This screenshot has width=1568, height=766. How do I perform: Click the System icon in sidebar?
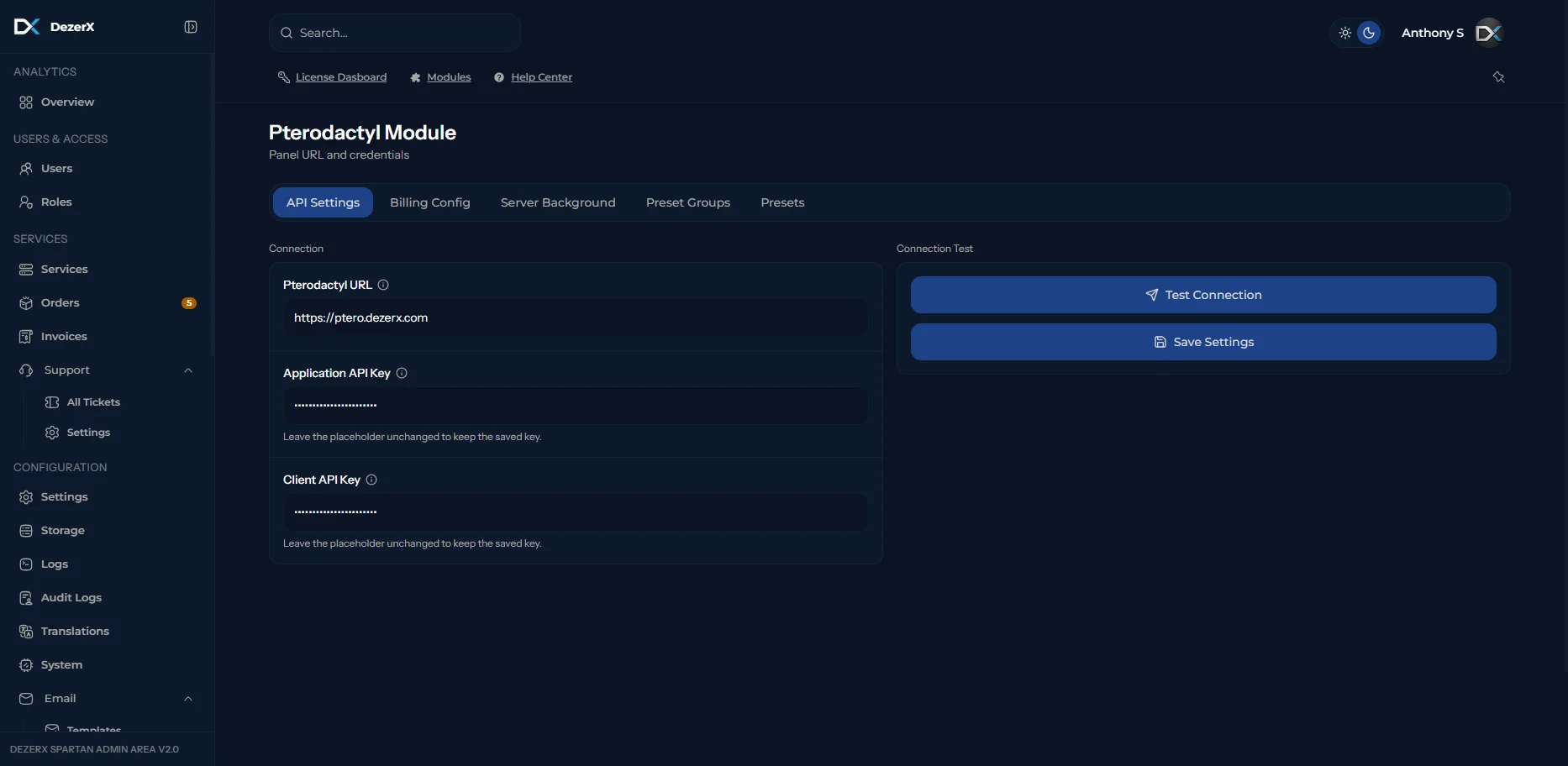tap(26, 665)
